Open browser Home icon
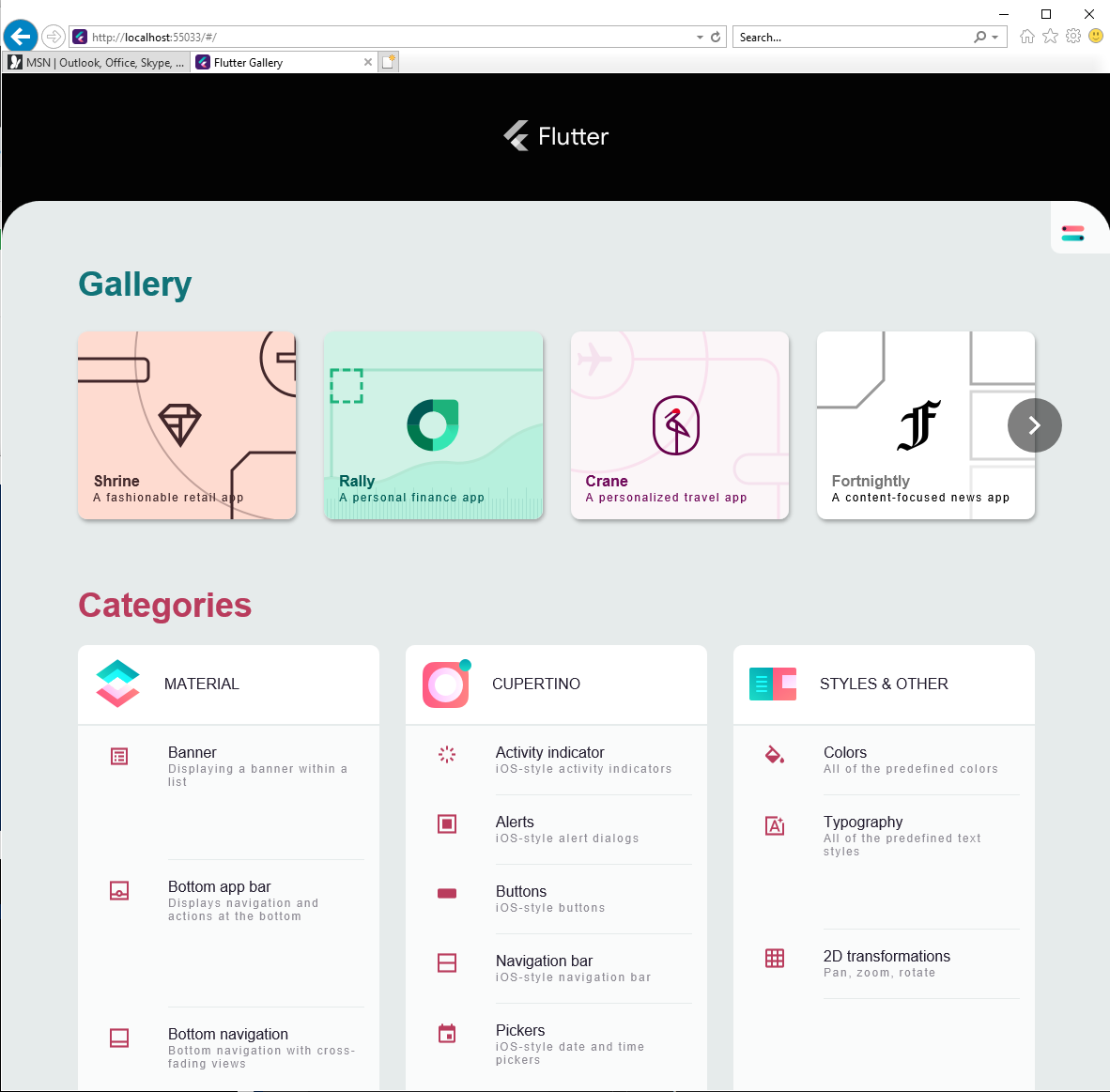This screenshot has width=1110, height=1092. 1026,36
